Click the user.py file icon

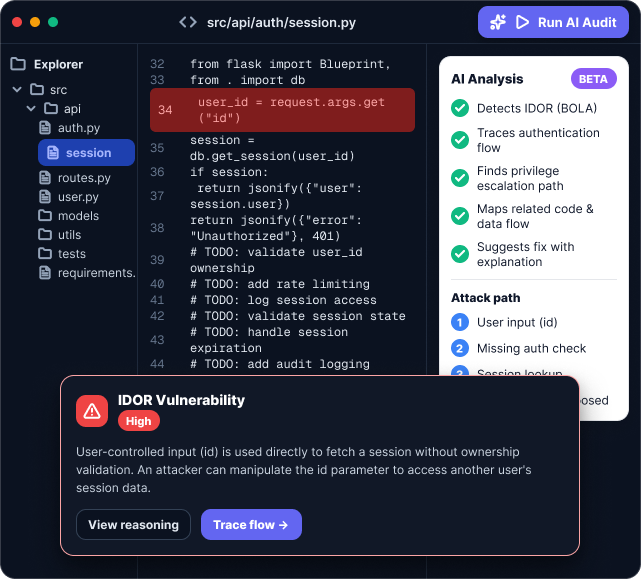coord(45,197)
